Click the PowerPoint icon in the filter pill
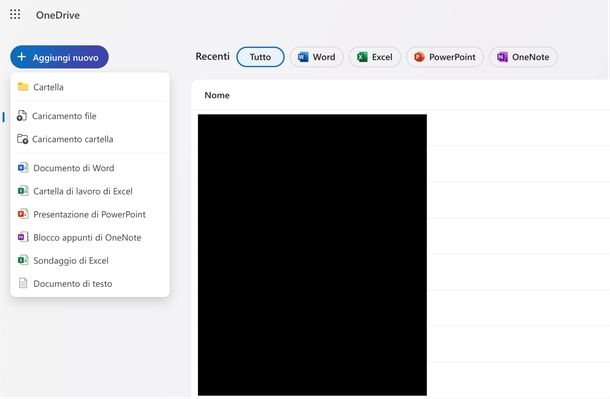The image size is (610, 399). point(419,57)
